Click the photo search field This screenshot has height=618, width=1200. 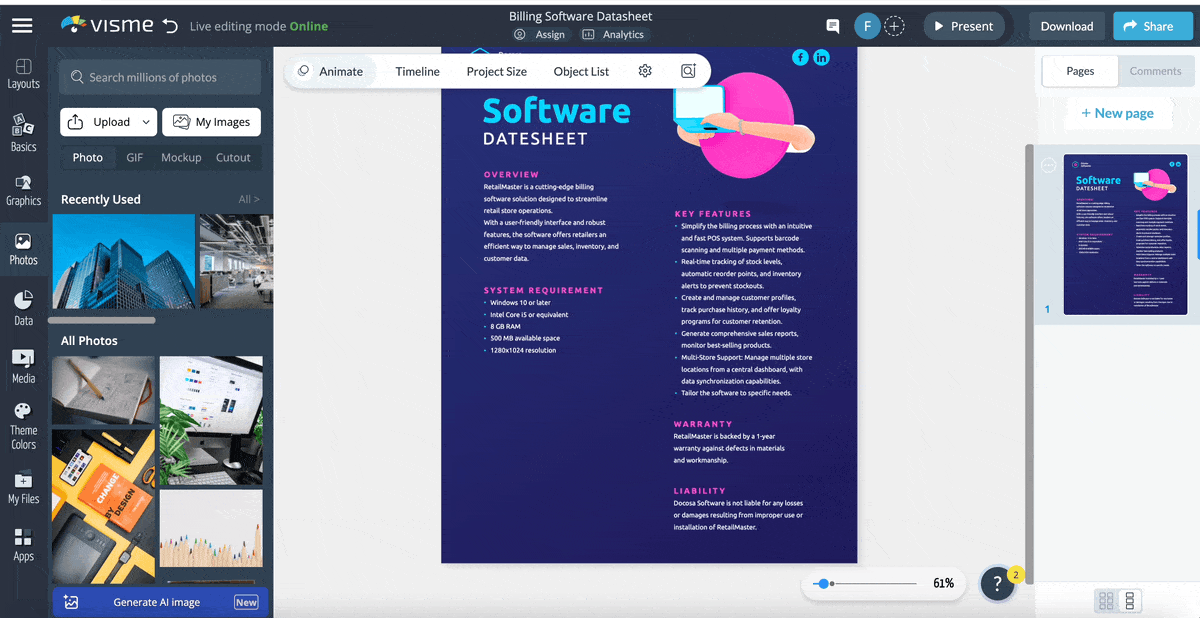[160, 77]
